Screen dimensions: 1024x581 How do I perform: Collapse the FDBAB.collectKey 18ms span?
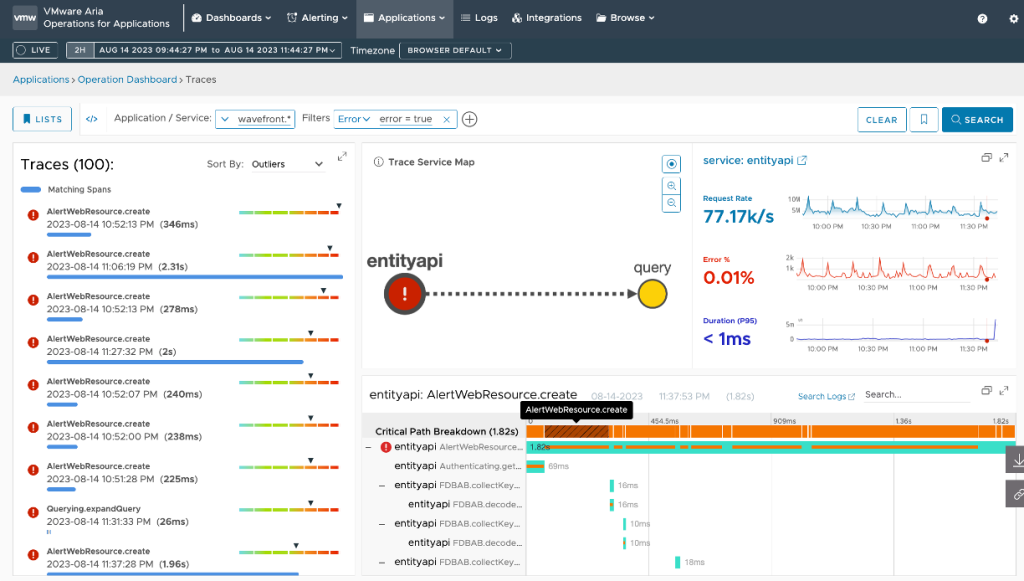[x=382, y=562]
